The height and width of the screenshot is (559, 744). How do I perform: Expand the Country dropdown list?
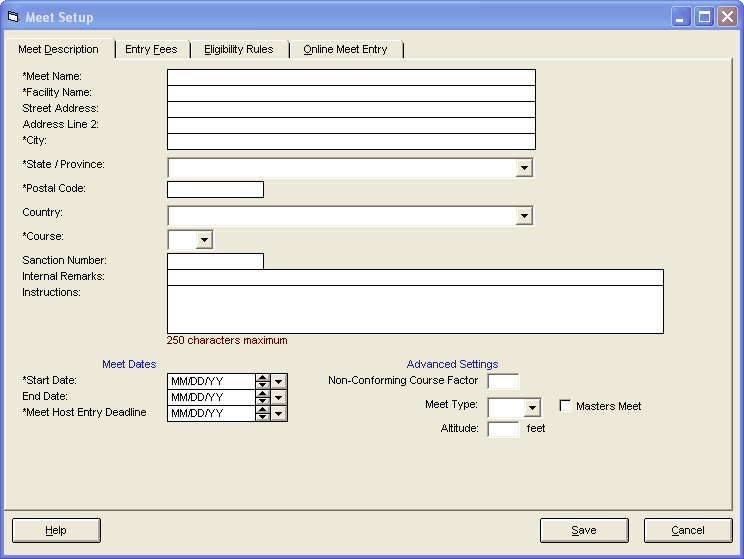[524, 216]
